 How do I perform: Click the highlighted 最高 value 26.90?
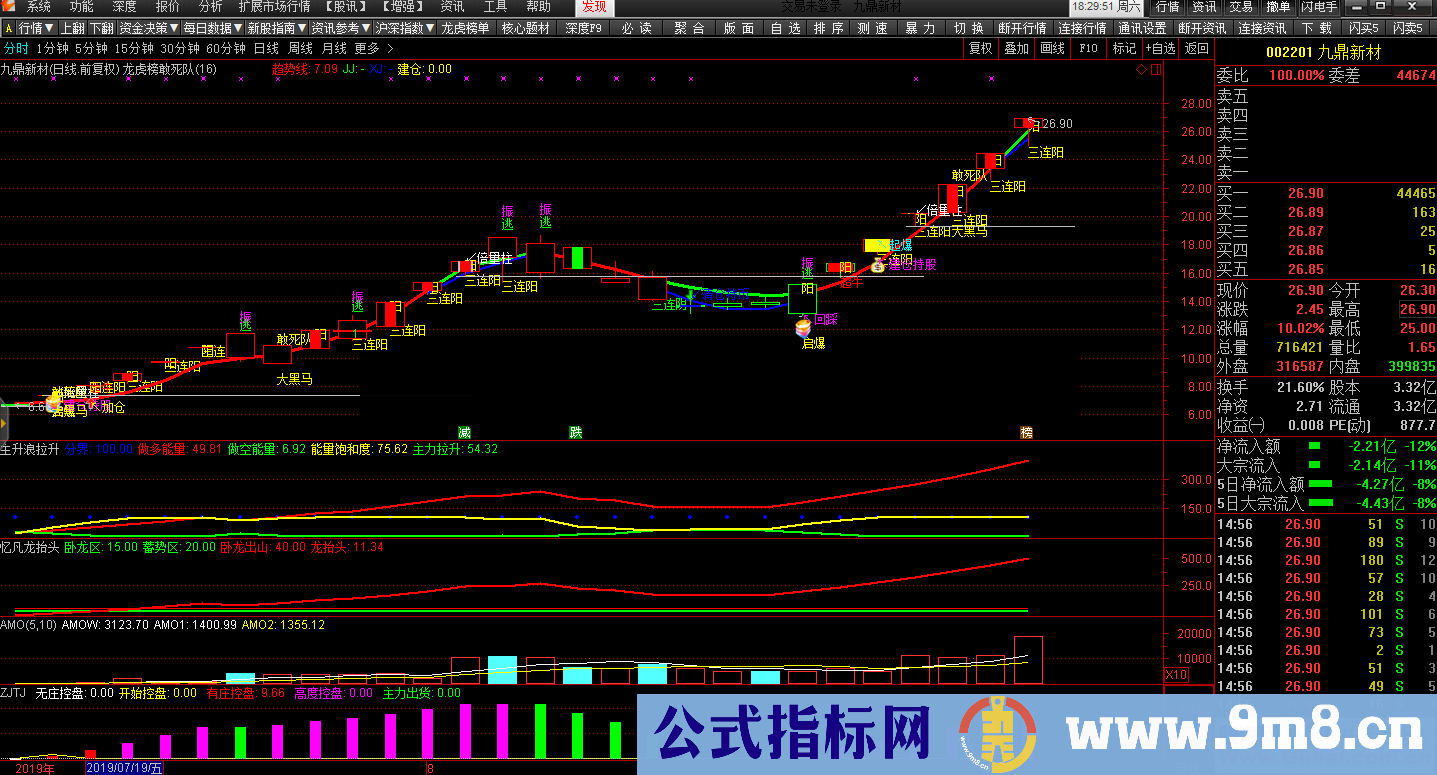(1418, 309)
